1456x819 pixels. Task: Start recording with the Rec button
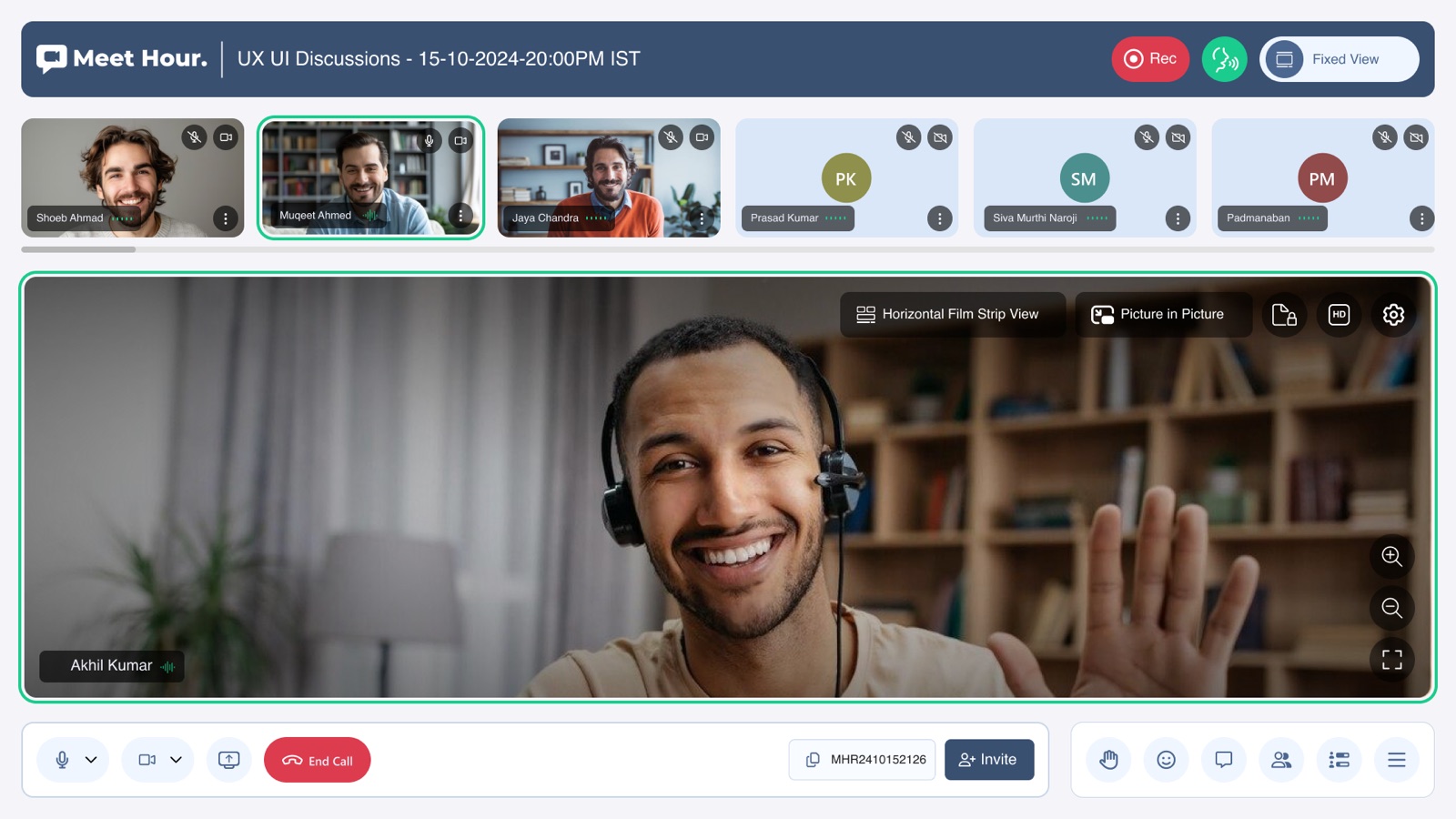pos(1150,59)
